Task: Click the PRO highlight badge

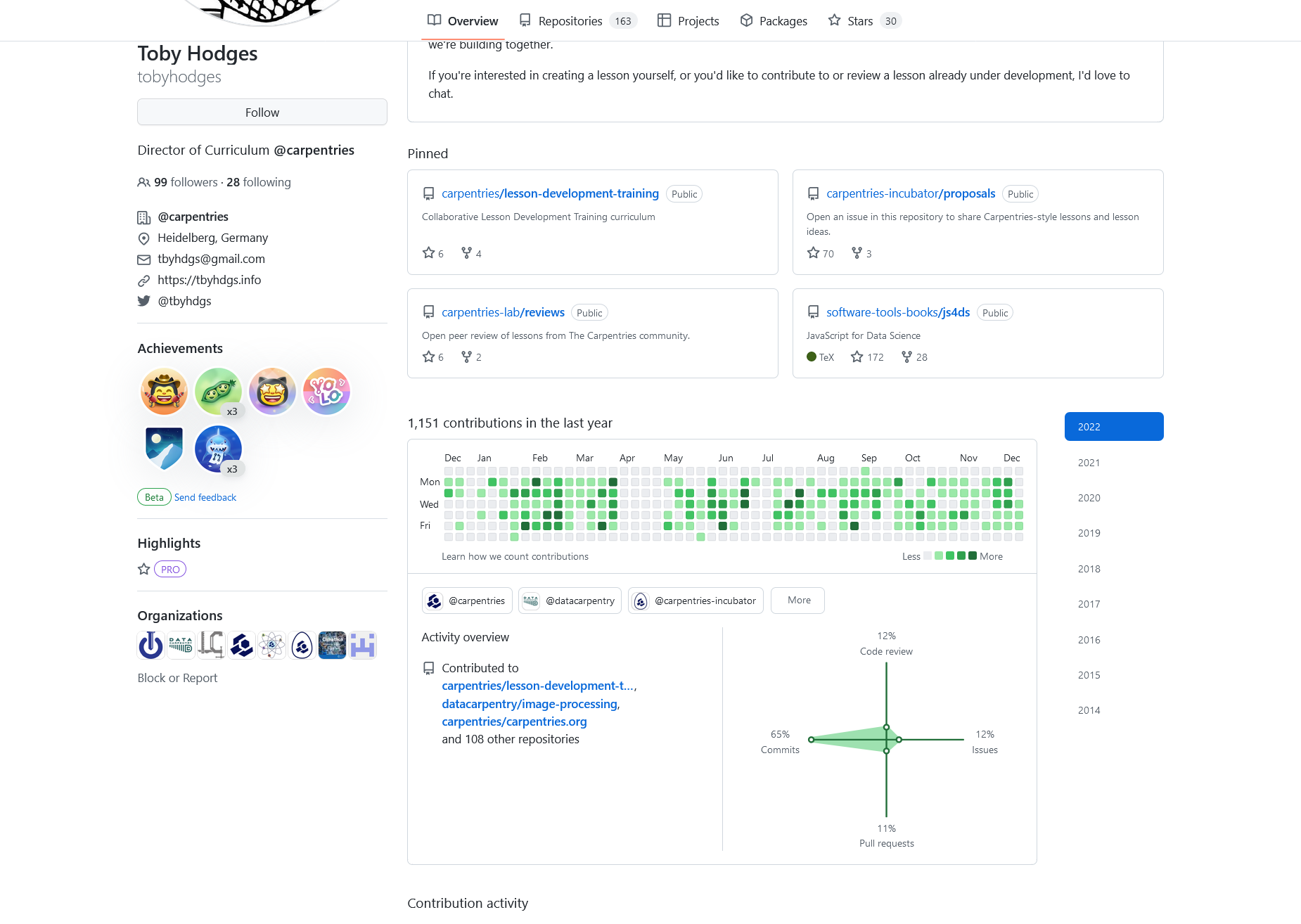Action: [x=170, y=570]
